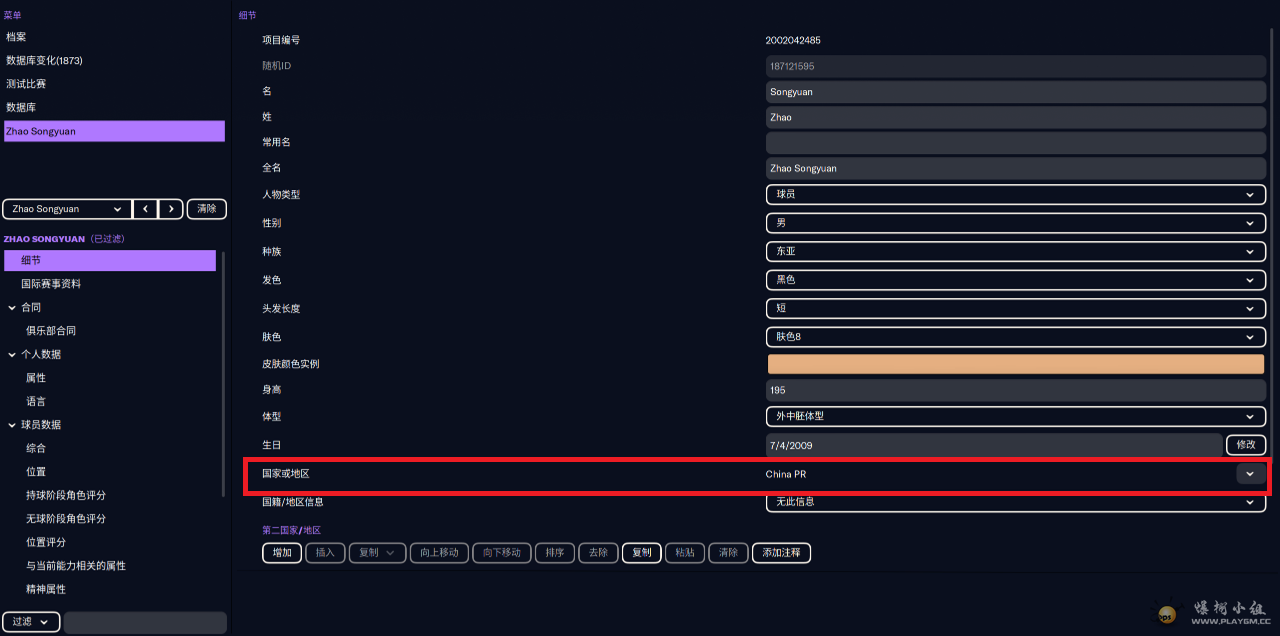1280x636 pixels.
Task: Click the filter text box beside 过滤
Action: 146,622
